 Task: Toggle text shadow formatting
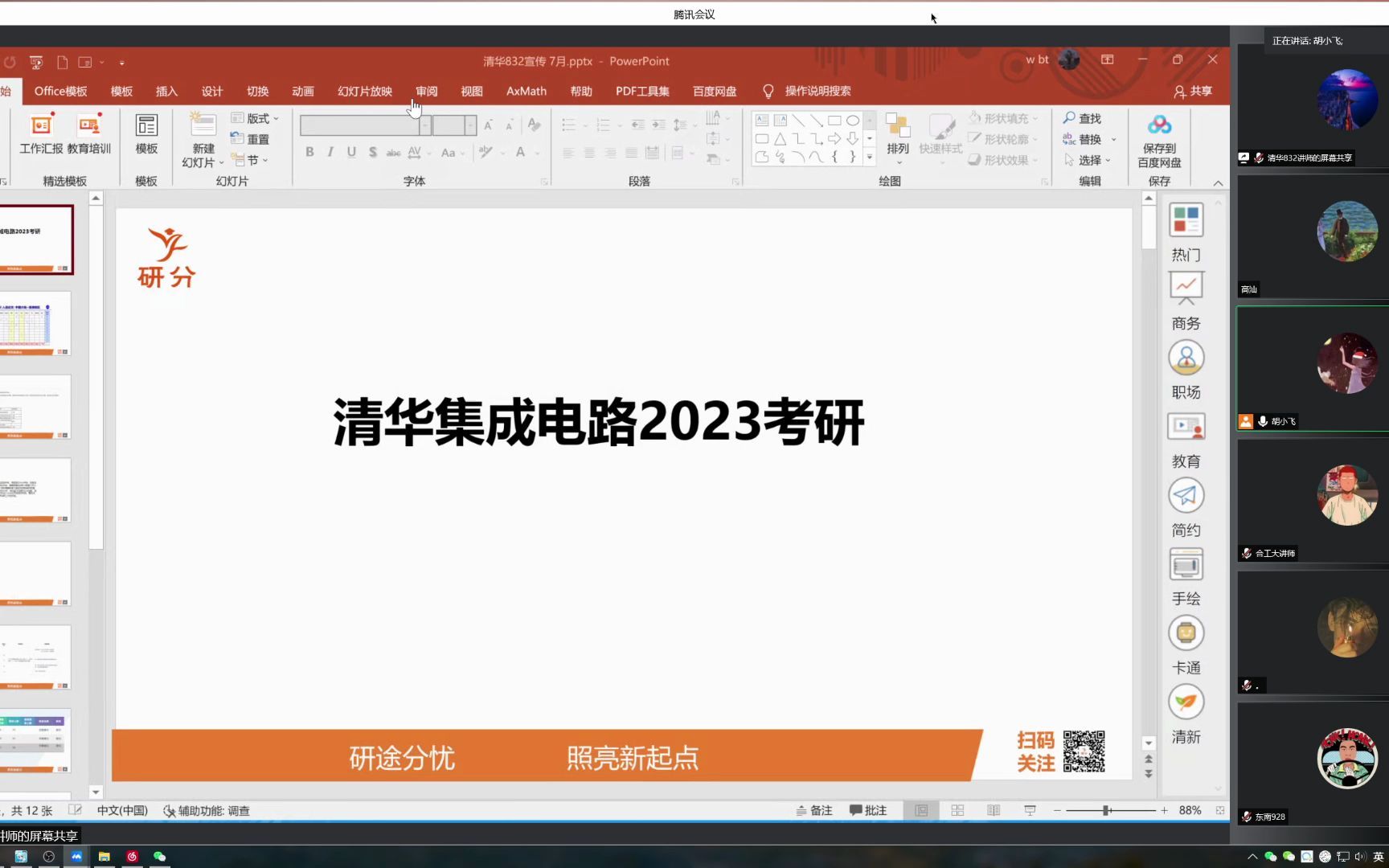click(x=372, y=152)
